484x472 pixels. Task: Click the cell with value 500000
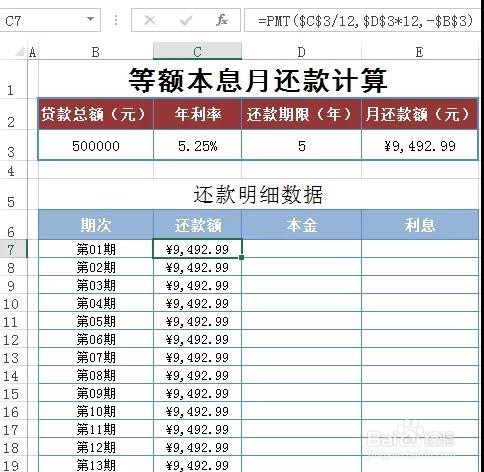(x=96, y=146)
